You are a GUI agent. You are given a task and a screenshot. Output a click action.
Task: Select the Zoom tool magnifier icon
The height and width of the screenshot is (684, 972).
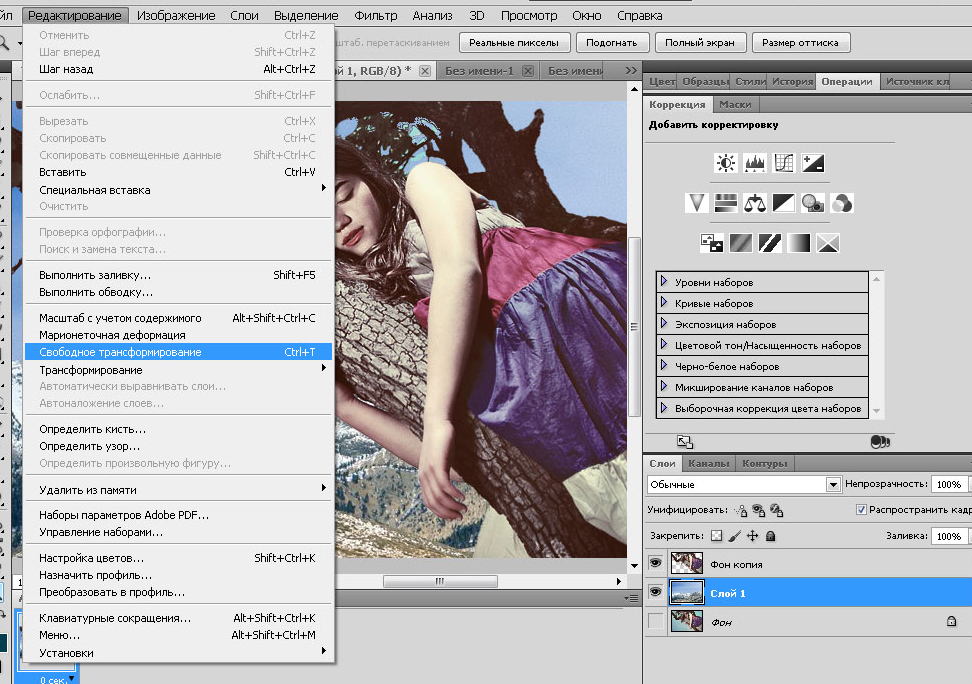click(x=4, y=43)
